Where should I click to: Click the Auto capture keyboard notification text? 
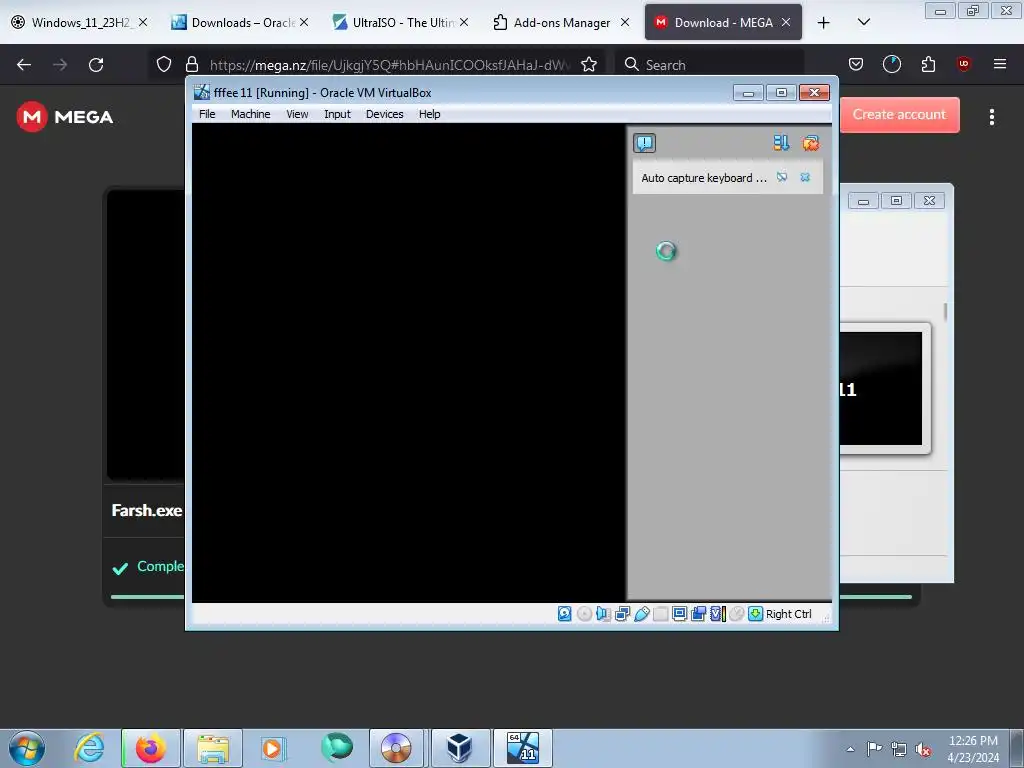[x=703, y=178]
